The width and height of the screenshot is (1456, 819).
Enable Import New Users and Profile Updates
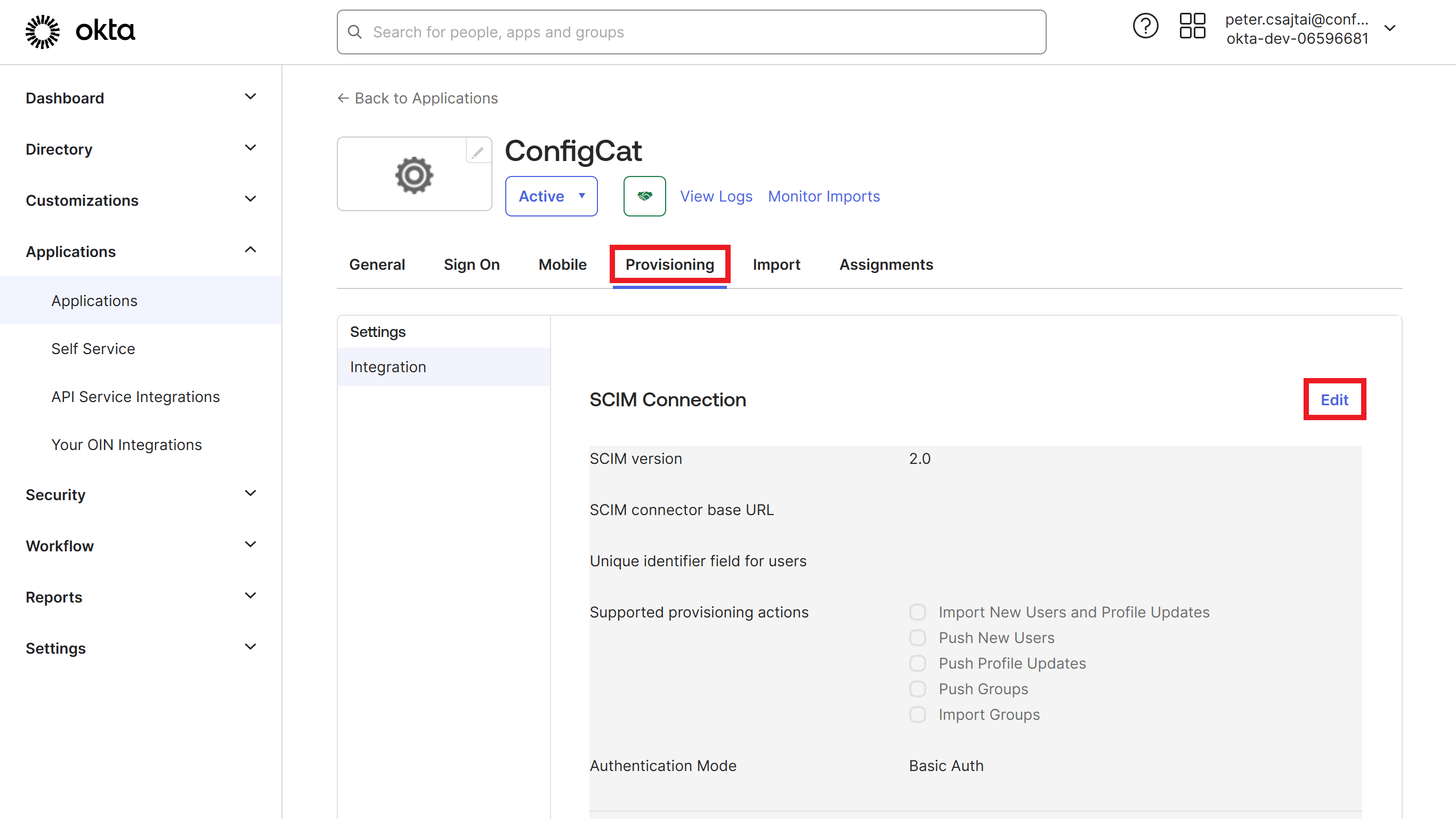pos(917,612)
